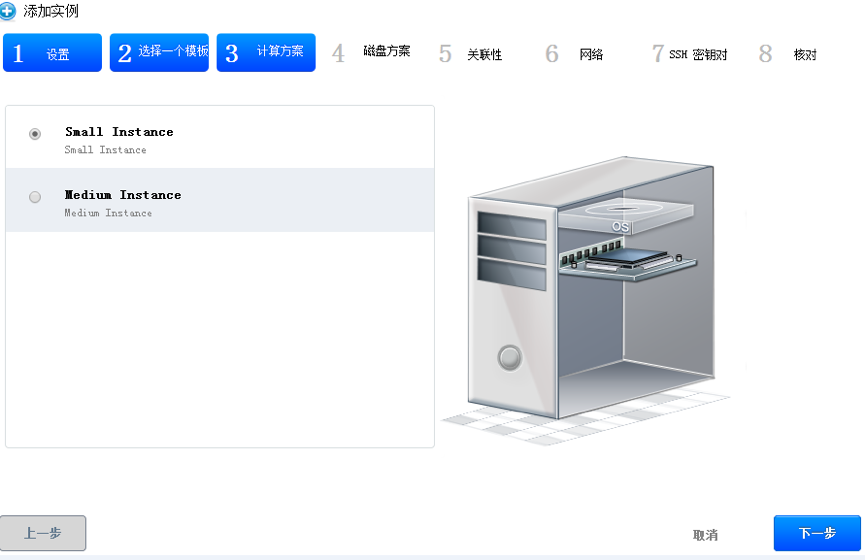
Task: Click the top drive bay on the tower front
Action: point(511,226)
